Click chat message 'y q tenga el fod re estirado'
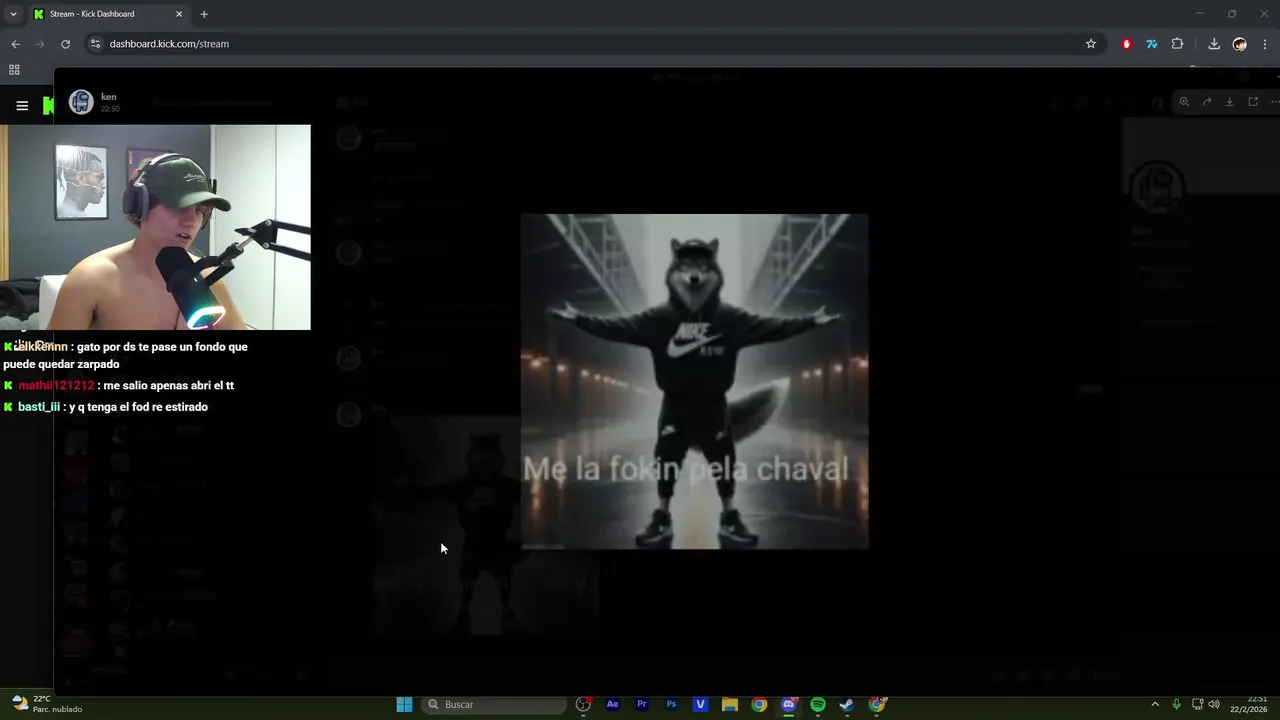The width and height of the screenshot is (1280, 720). tap(139, 407)
